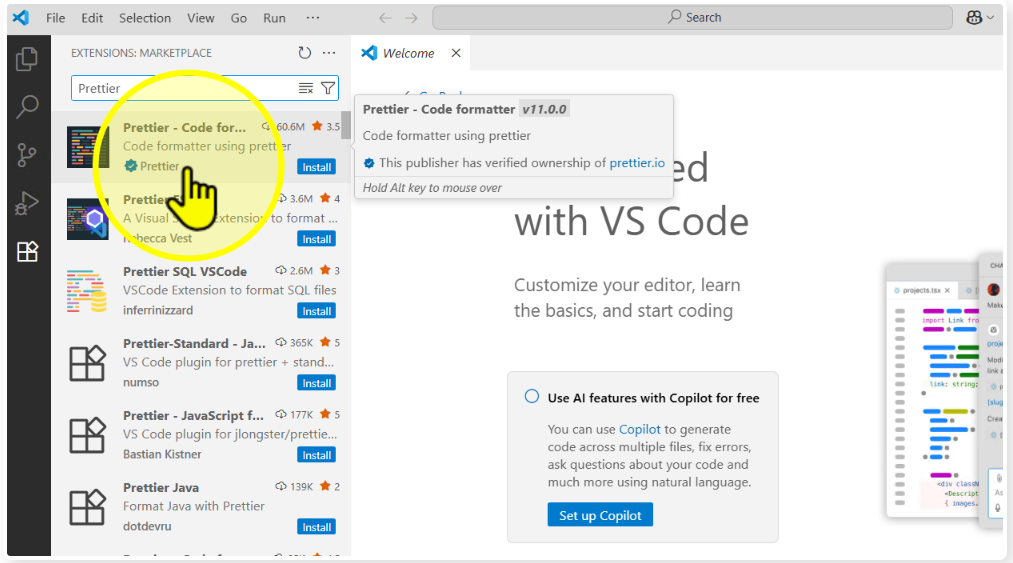
Task: Open the Selection menu
Action: (145, 18)
